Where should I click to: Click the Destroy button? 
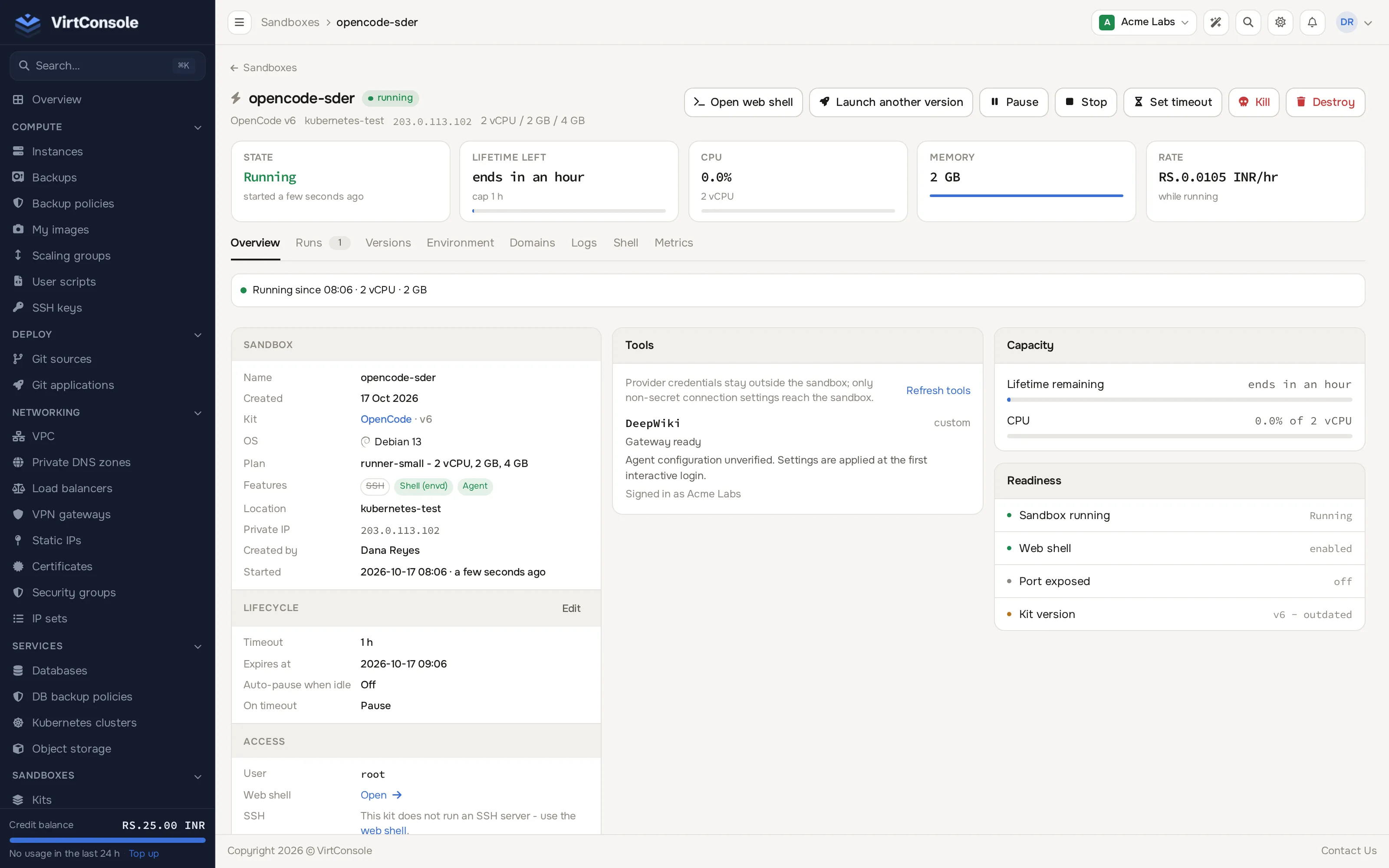click(1325, 102)
